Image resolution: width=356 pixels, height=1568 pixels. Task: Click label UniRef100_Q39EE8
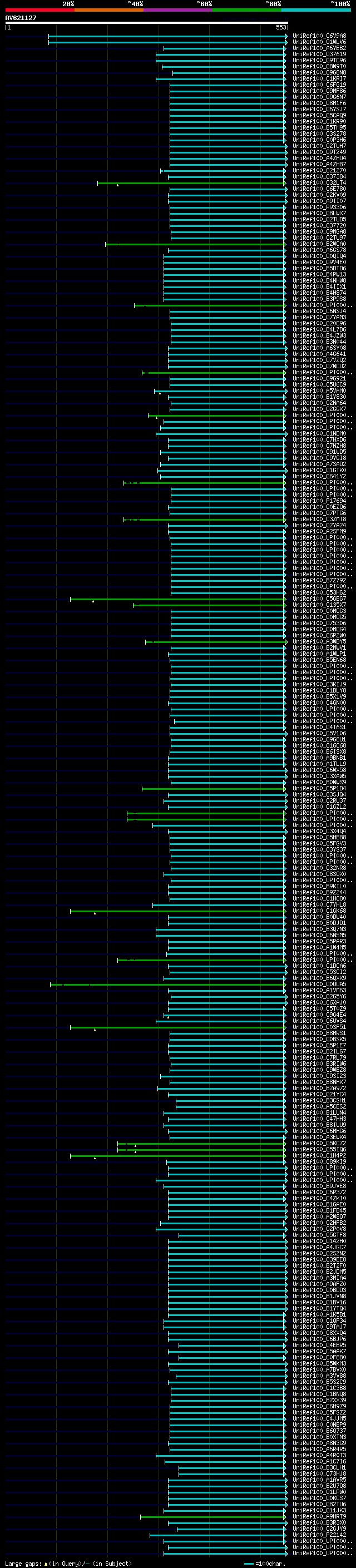click(x=319, y=1259)
